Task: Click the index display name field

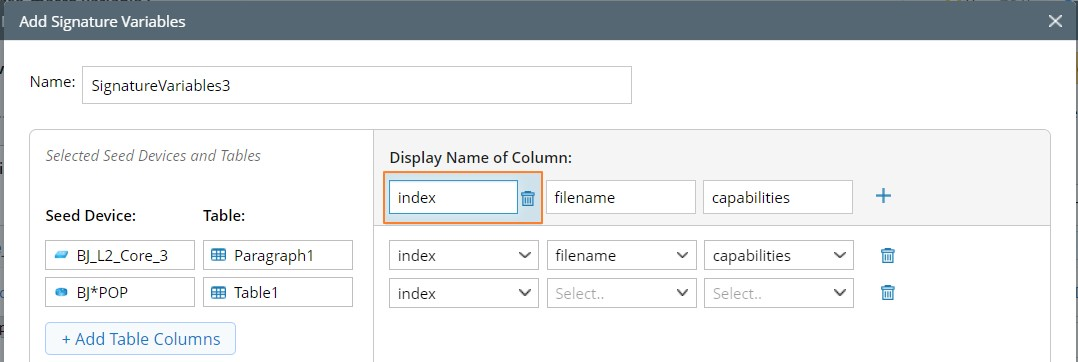Action: tap(453, 197)
